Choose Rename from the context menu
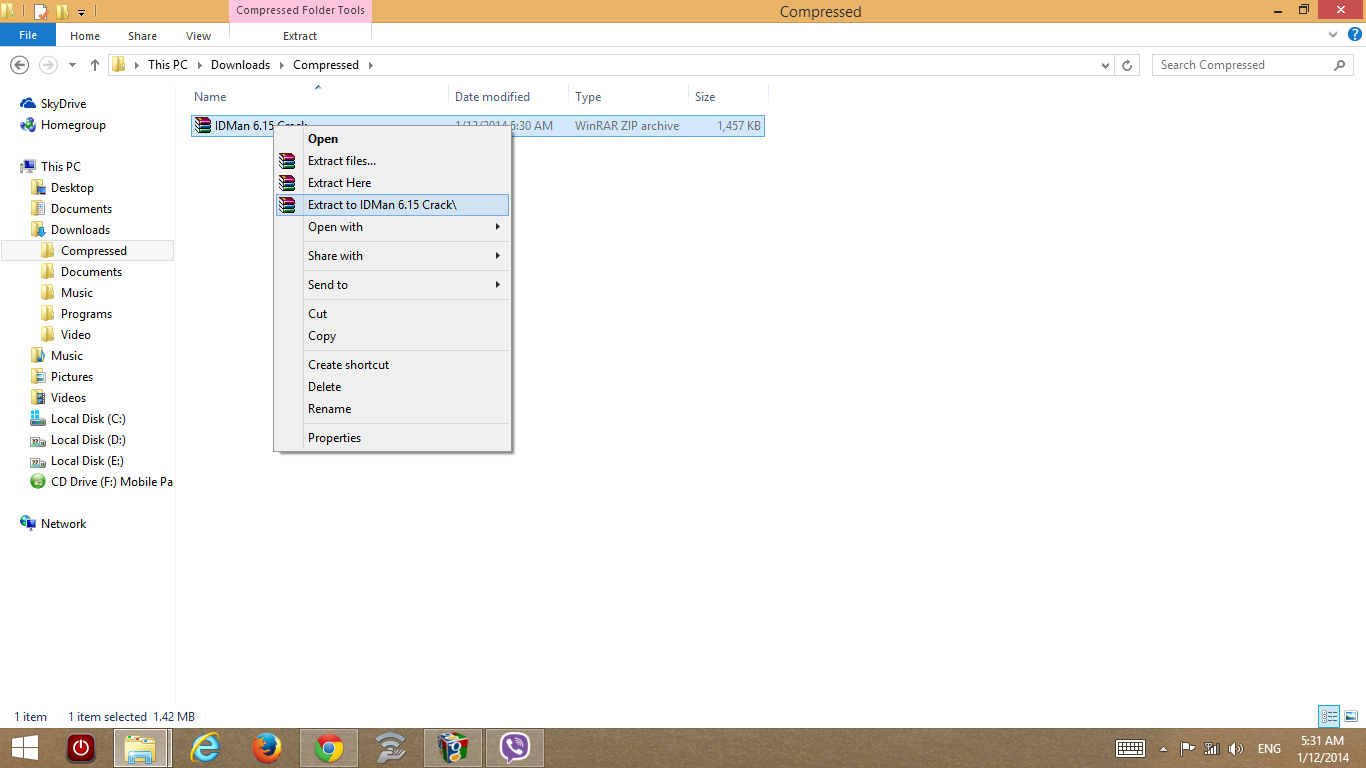Viewport: 1366px width, 768px height. point(392,409)
